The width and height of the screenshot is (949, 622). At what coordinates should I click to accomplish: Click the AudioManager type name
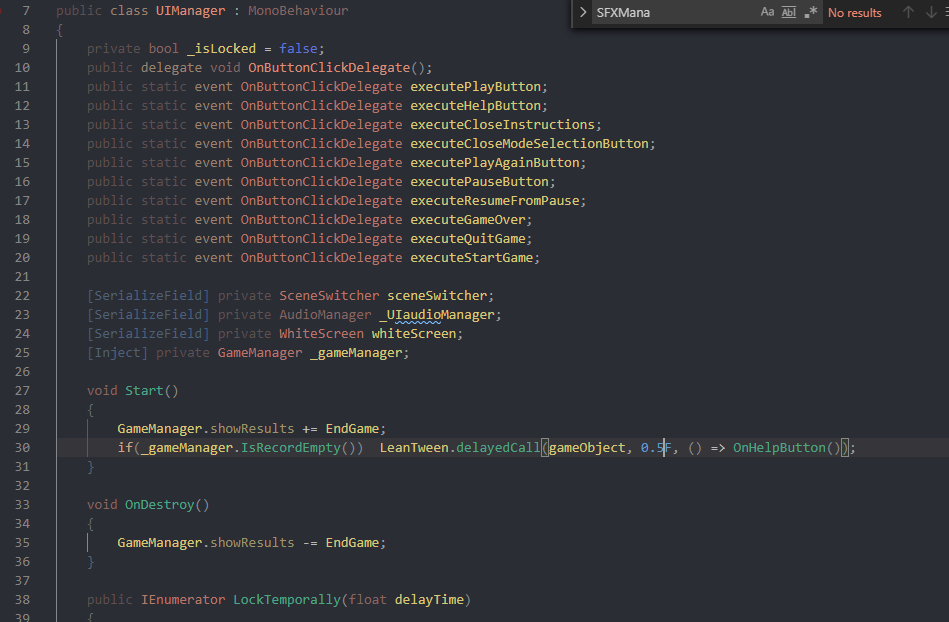(x=325, y=315)
